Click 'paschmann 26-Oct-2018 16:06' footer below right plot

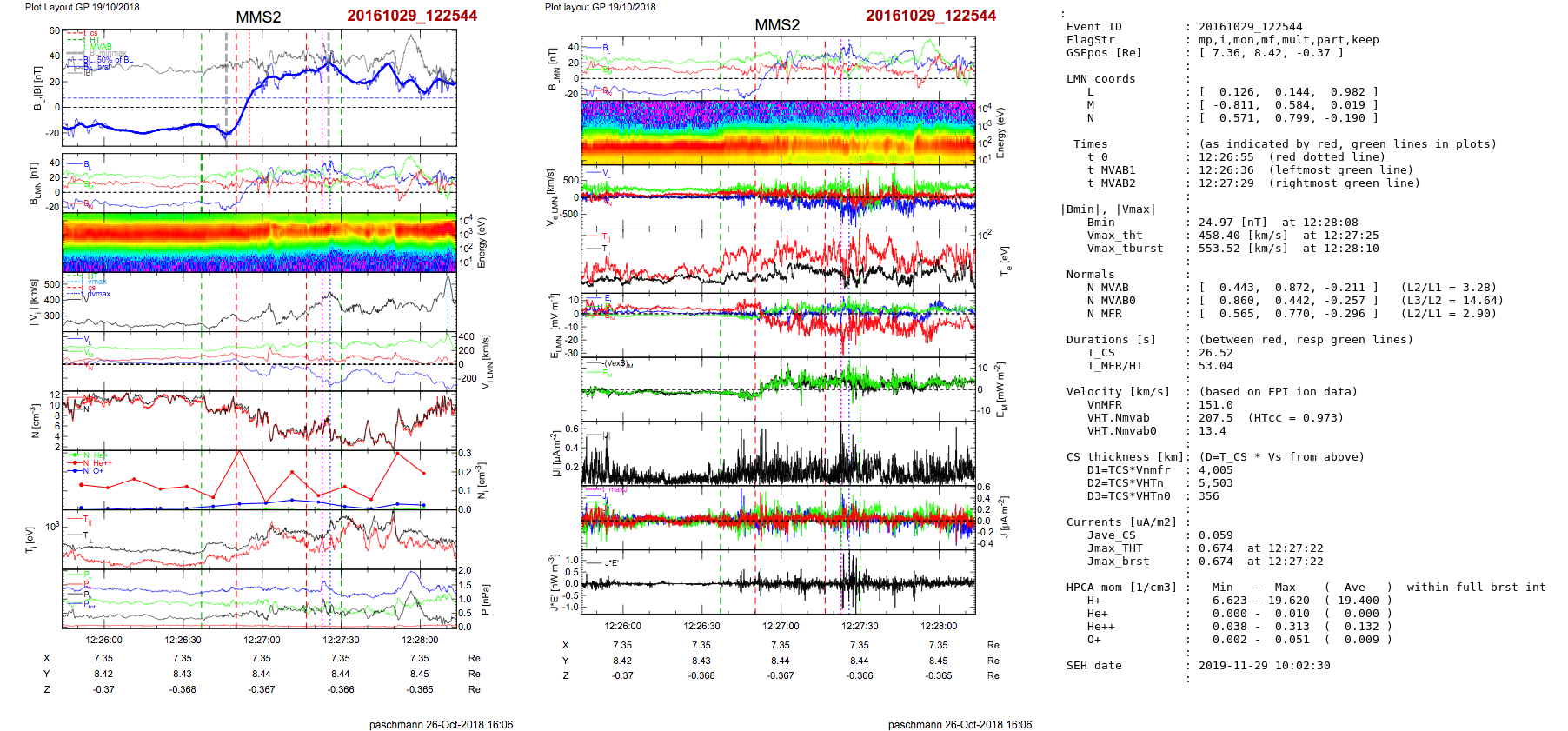[960, 725]
